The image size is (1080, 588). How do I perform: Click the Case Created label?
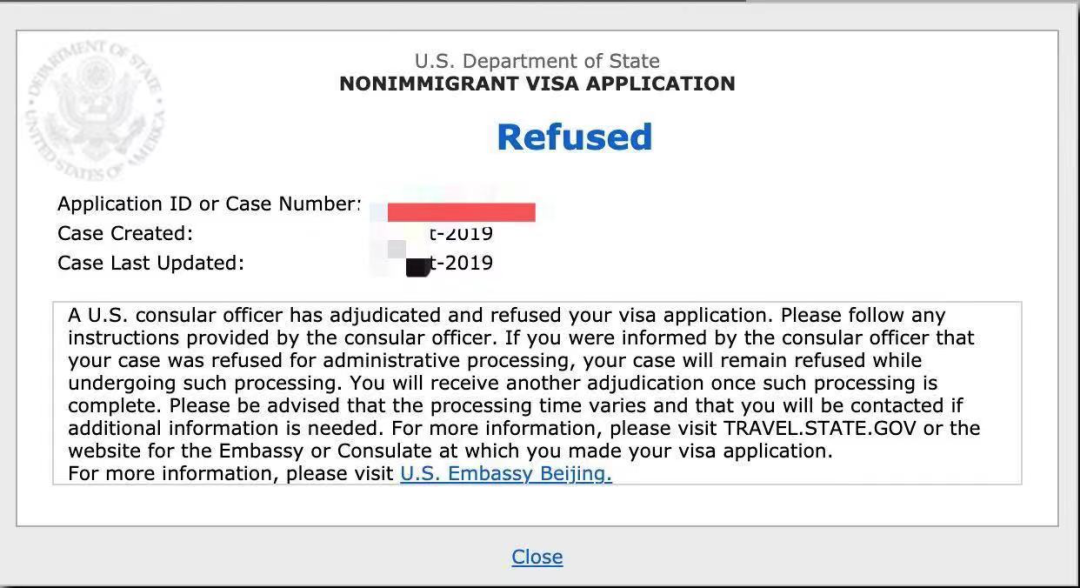pos(125,233)
